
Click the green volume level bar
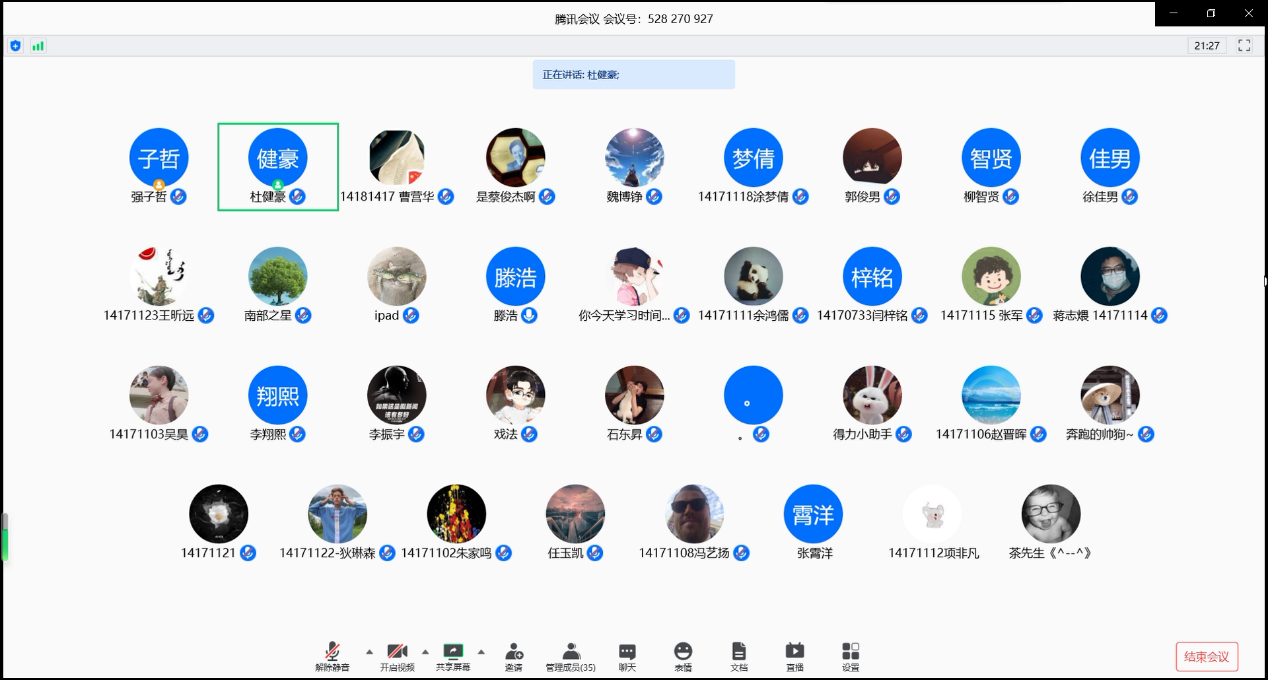tap(5, 540)
